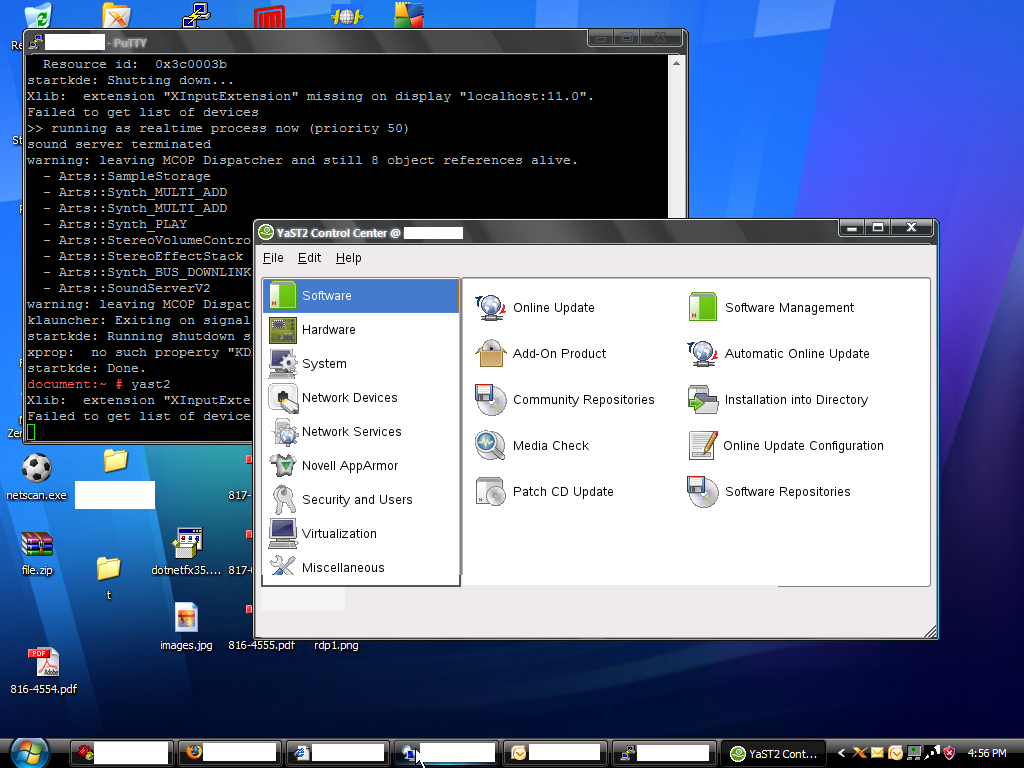Start the Media Check module
Image resolution: width=1024 pixels, height=768 pixels.
pyautogui.click(x=532, y=445)
